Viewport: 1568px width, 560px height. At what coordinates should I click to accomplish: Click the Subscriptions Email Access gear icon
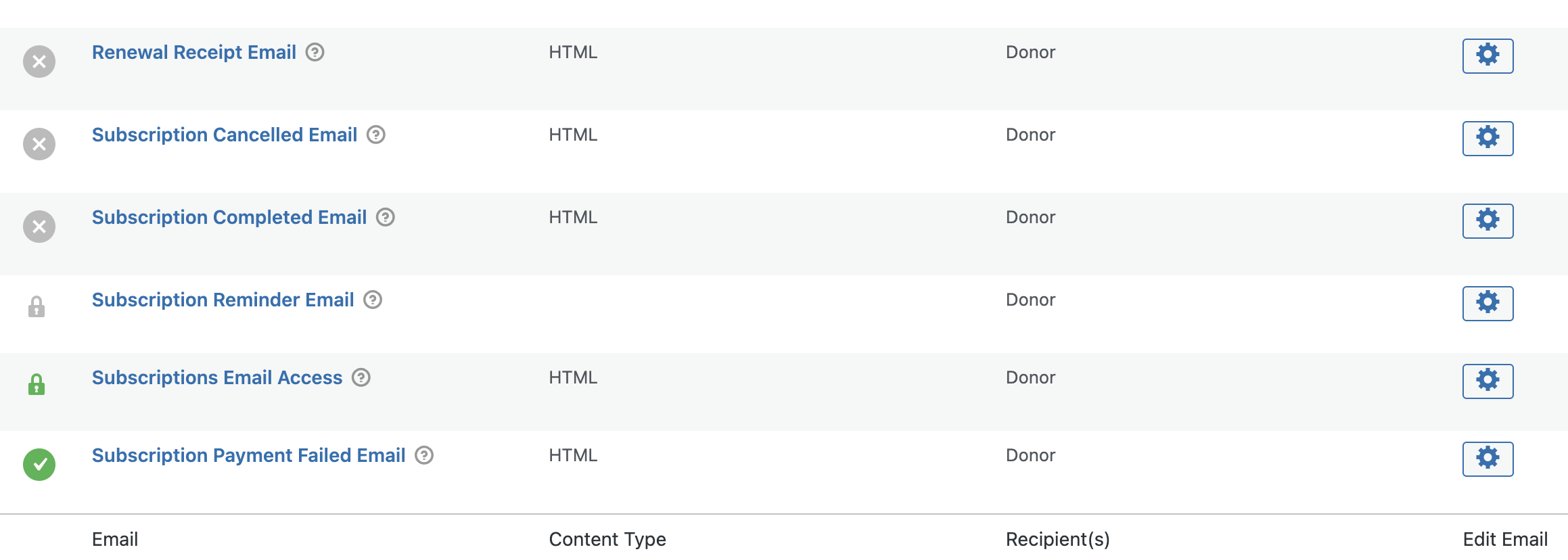(1488, 381)
